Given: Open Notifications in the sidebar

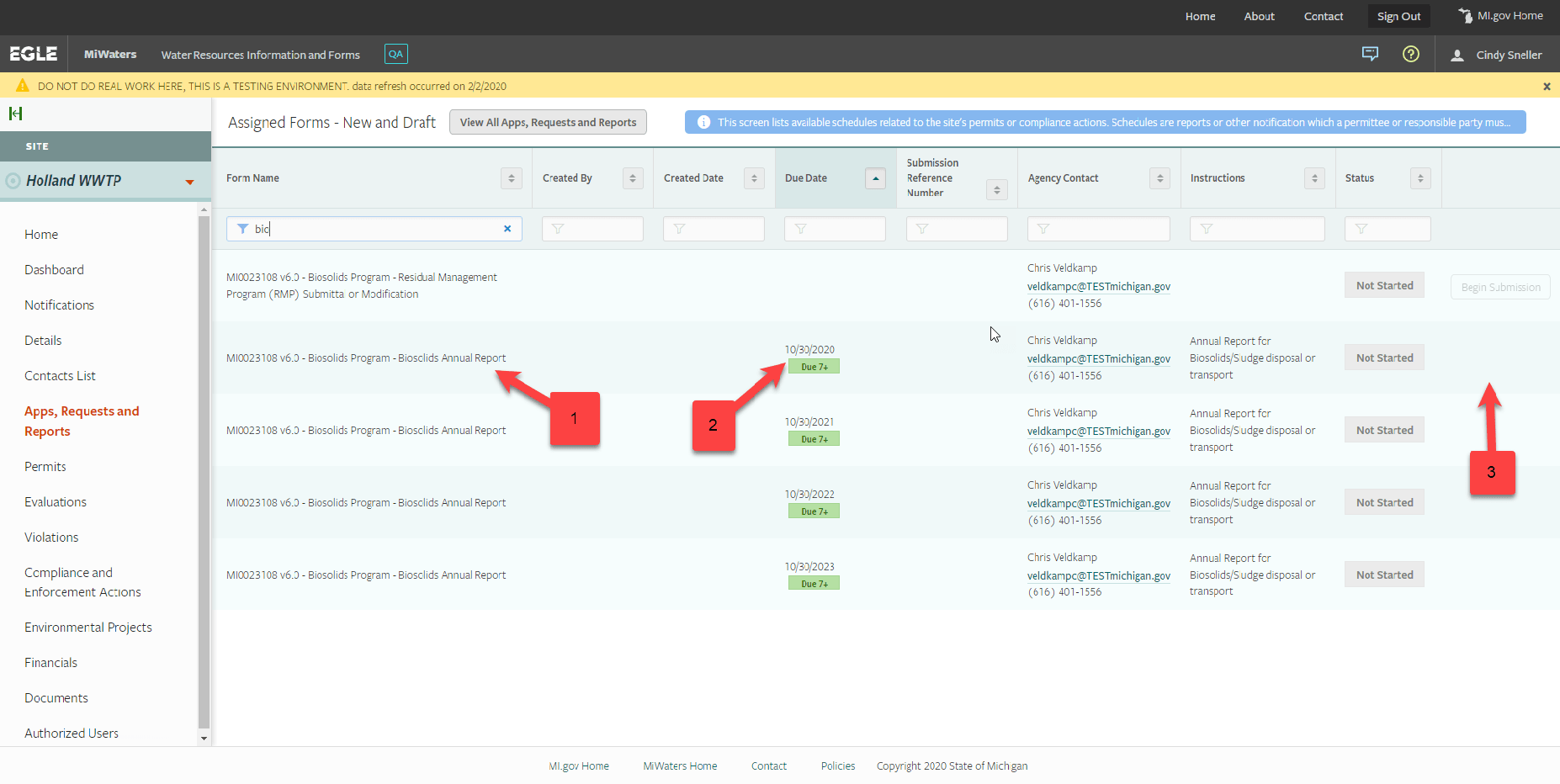Looking at the screenshot, I should (59, 305).
